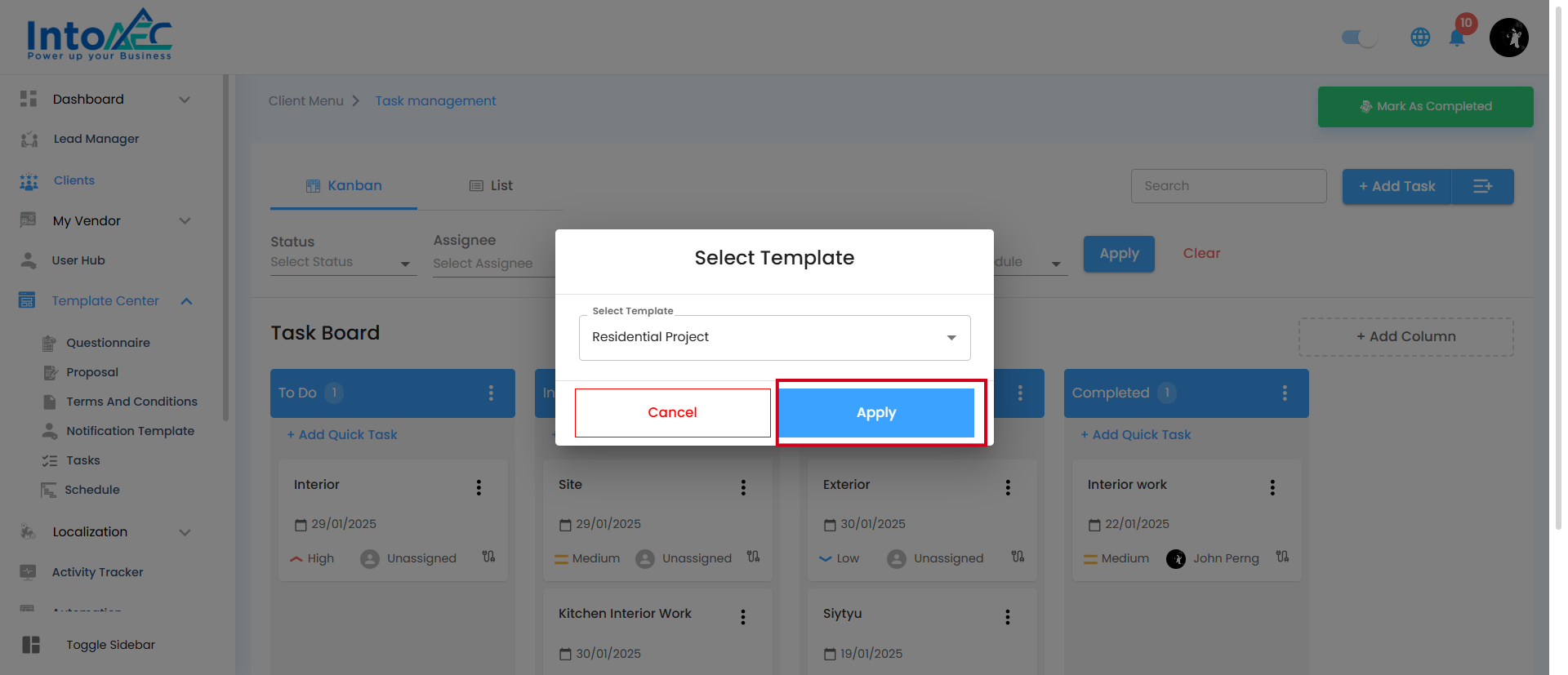Open the notifications bell icon
This screenshot has width=1568, height=675.
click(1456, 38)
